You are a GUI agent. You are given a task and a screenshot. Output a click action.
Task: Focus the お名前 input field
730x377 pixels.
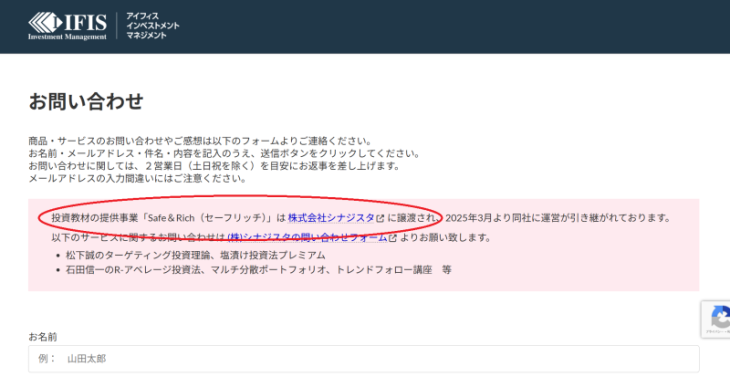[364, 359]
